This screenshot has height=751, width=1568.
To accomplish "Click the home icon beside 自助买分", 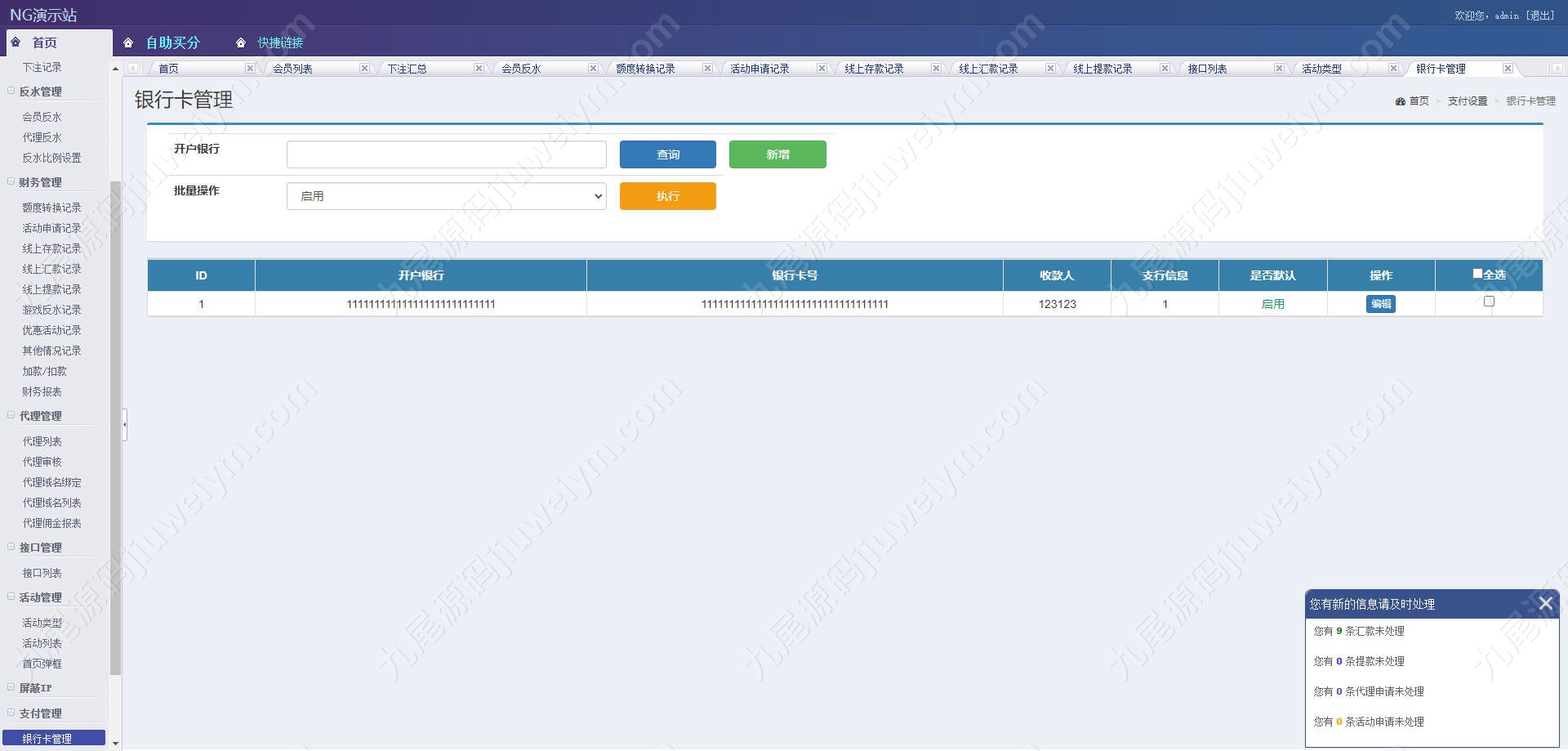I will 128,43.
